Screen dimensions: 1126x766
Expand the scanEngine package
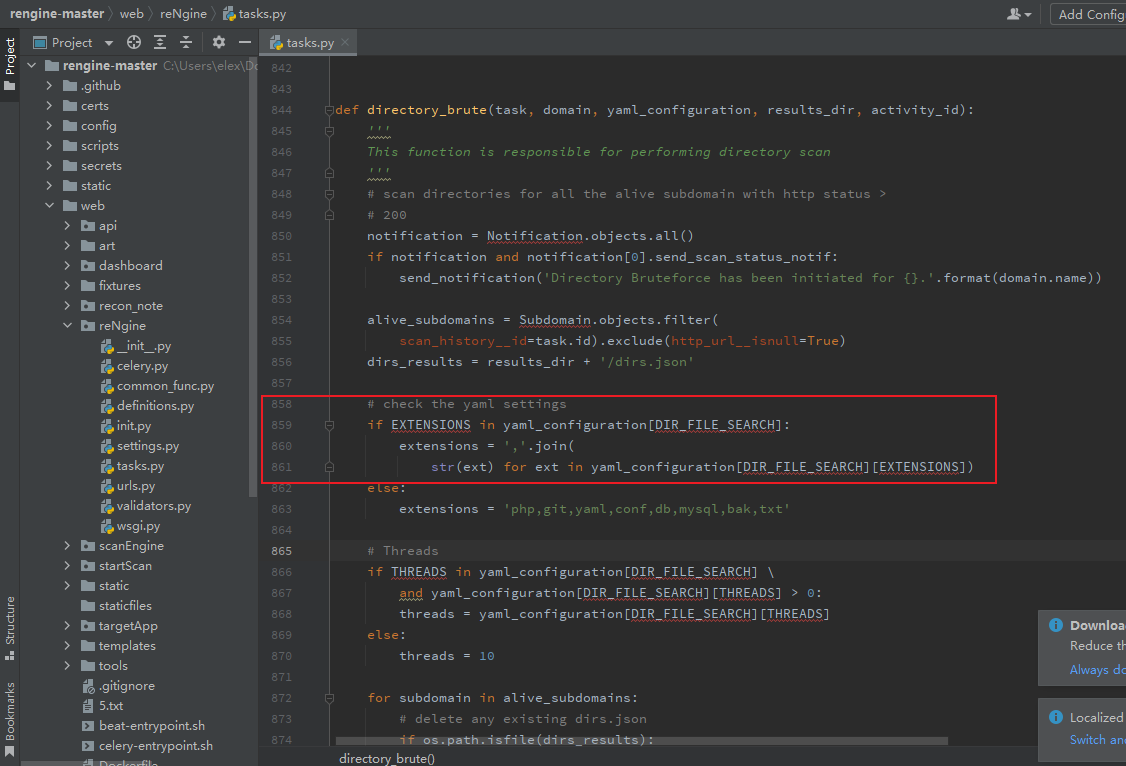67,546
